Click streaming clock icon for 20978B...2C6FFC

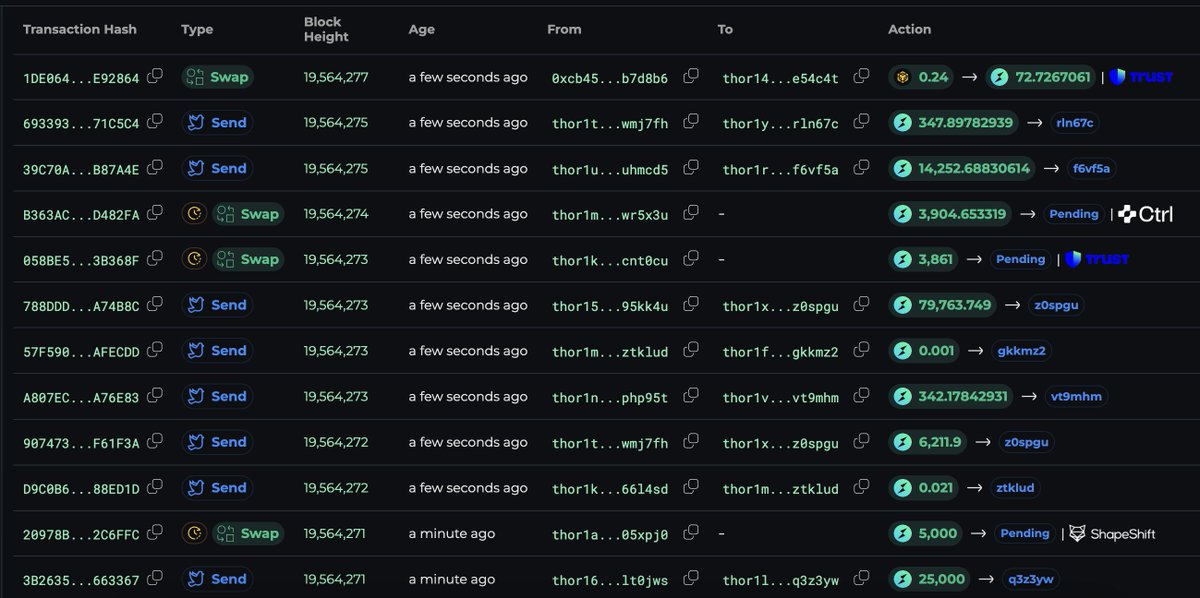[194, 533]
